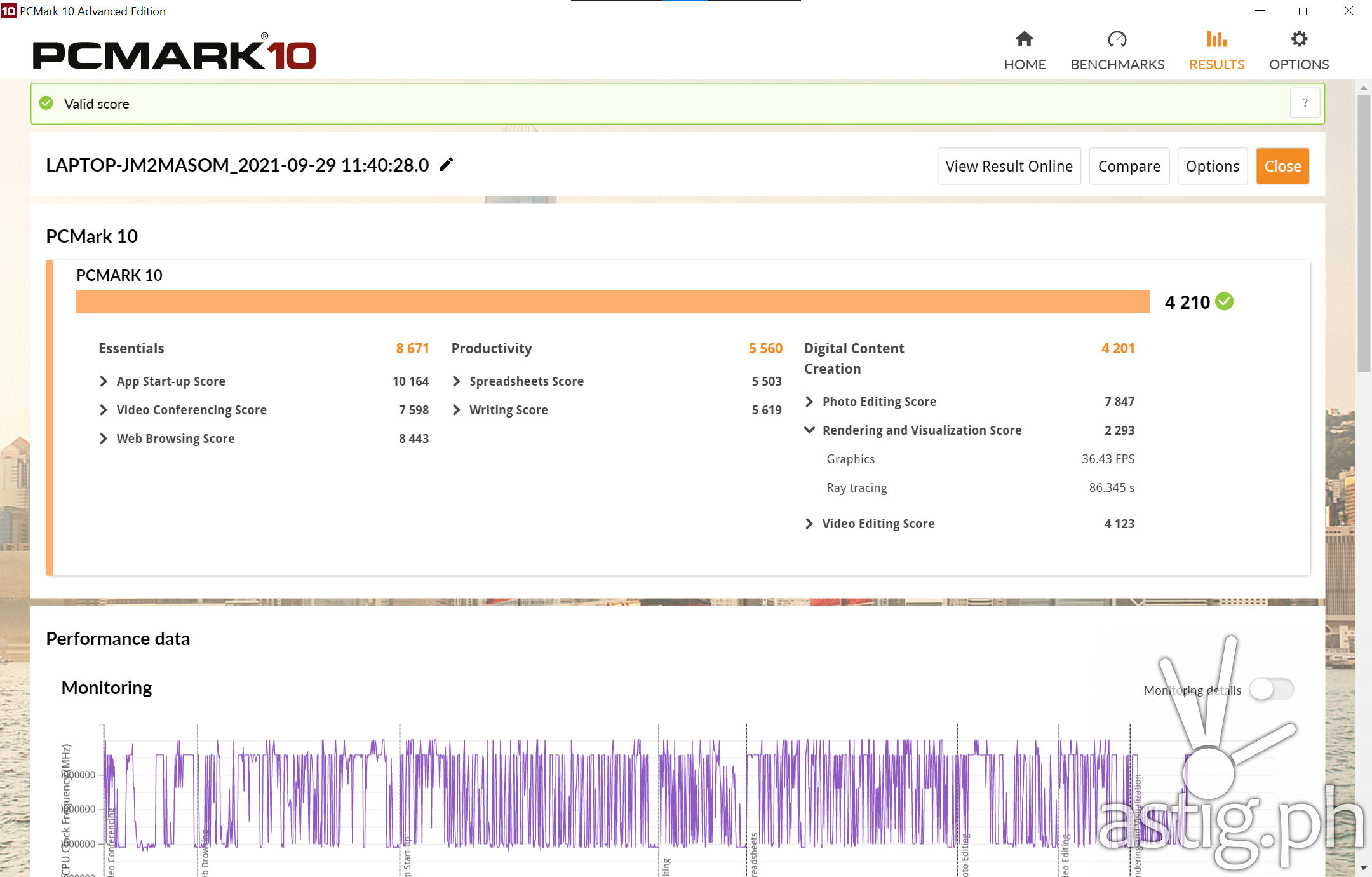Click the Results bar chart icon

coord(1216,39)
